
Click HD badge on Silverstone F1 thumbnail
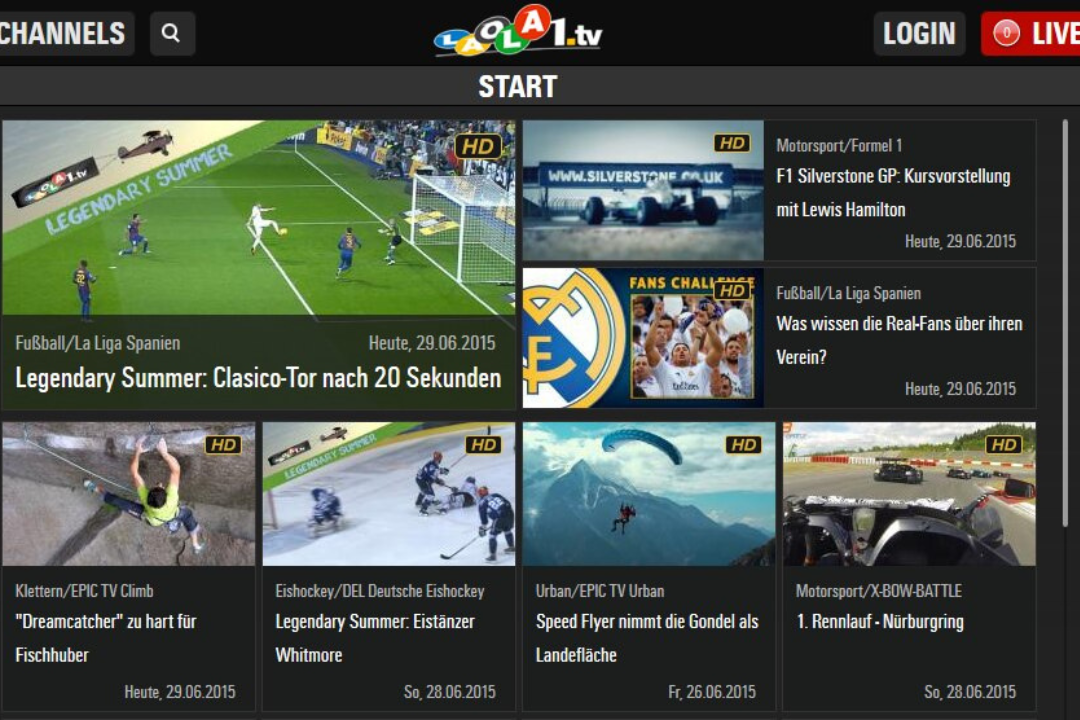pyautogui.click(x=732, y=143)
